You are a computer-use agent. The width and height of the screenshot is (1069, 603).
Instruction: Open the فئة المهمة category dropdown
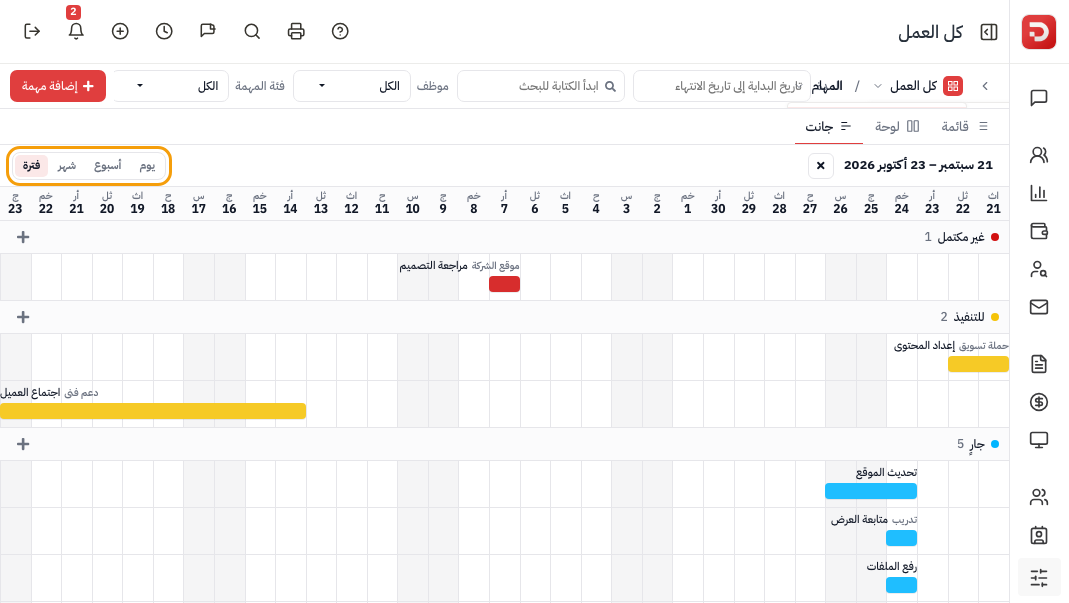pyautogui.click(x=170, y=86)
